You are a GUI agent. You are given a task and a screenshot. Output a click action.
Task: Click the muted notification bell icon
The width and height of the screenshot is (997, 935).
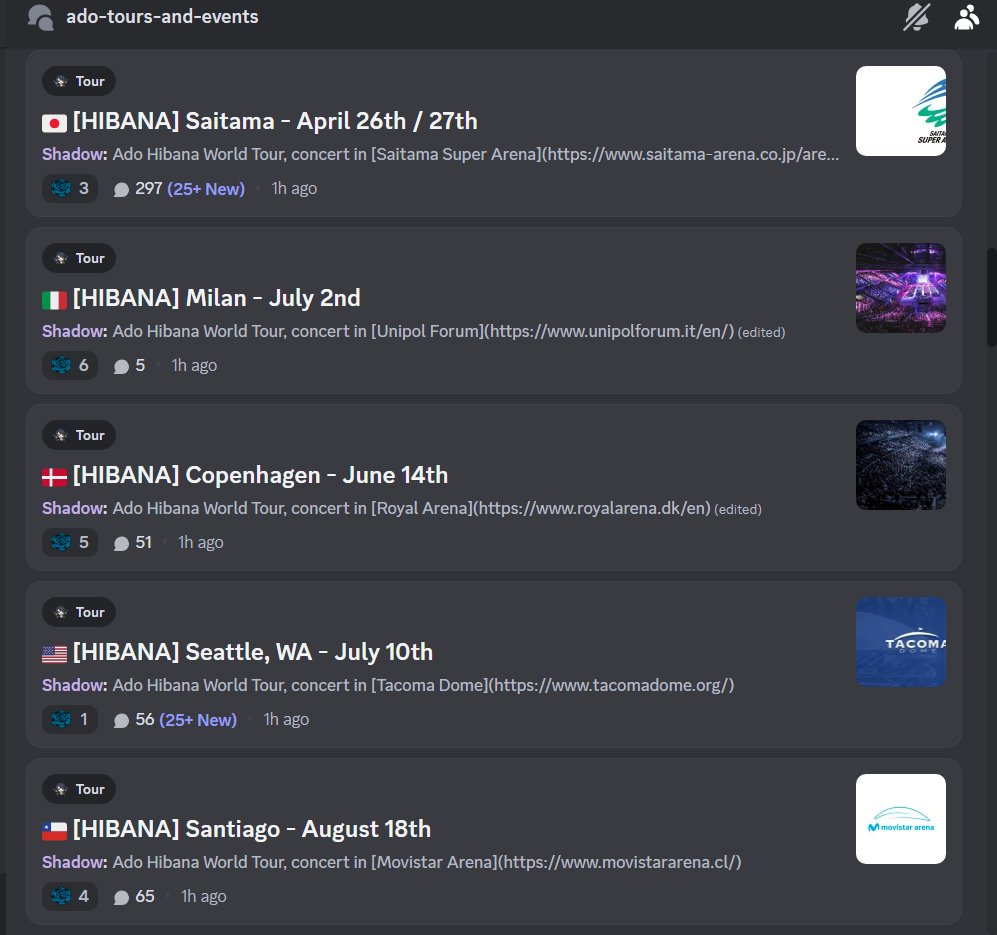click(x=916, y=17)
